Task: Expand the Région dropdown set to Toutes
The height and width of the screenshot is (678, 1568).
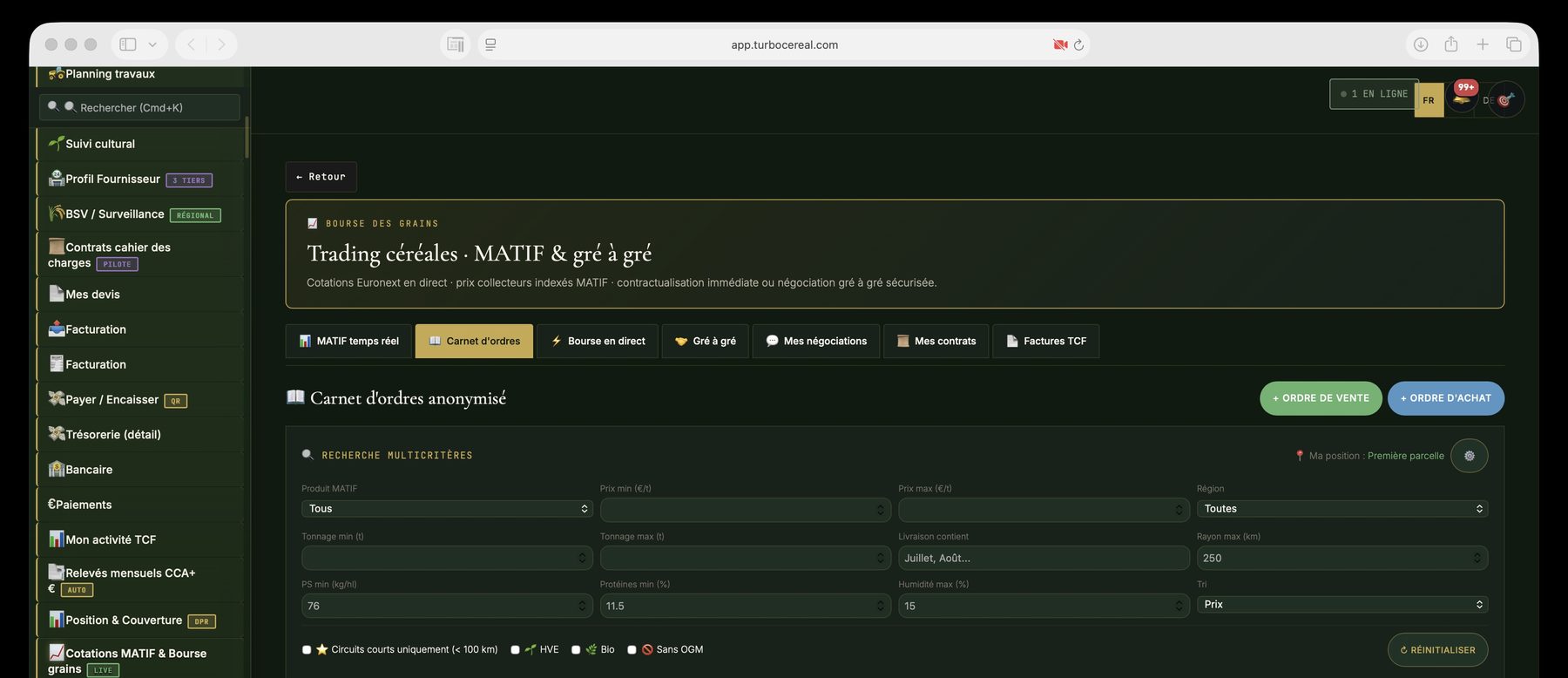Action: click(x=1342, y=509)
